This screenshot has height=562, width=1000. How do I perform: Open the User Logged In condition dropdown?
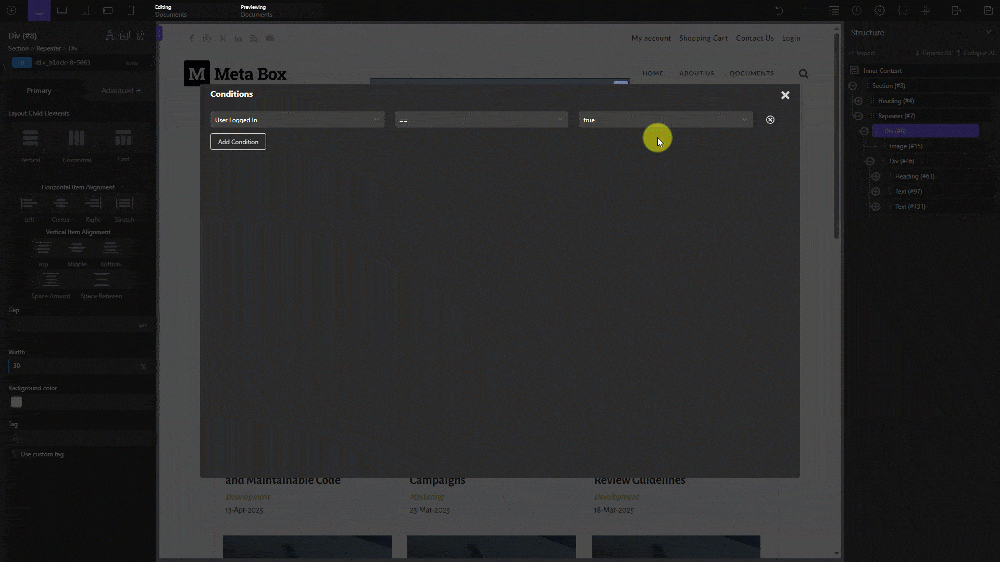point(297,120)
